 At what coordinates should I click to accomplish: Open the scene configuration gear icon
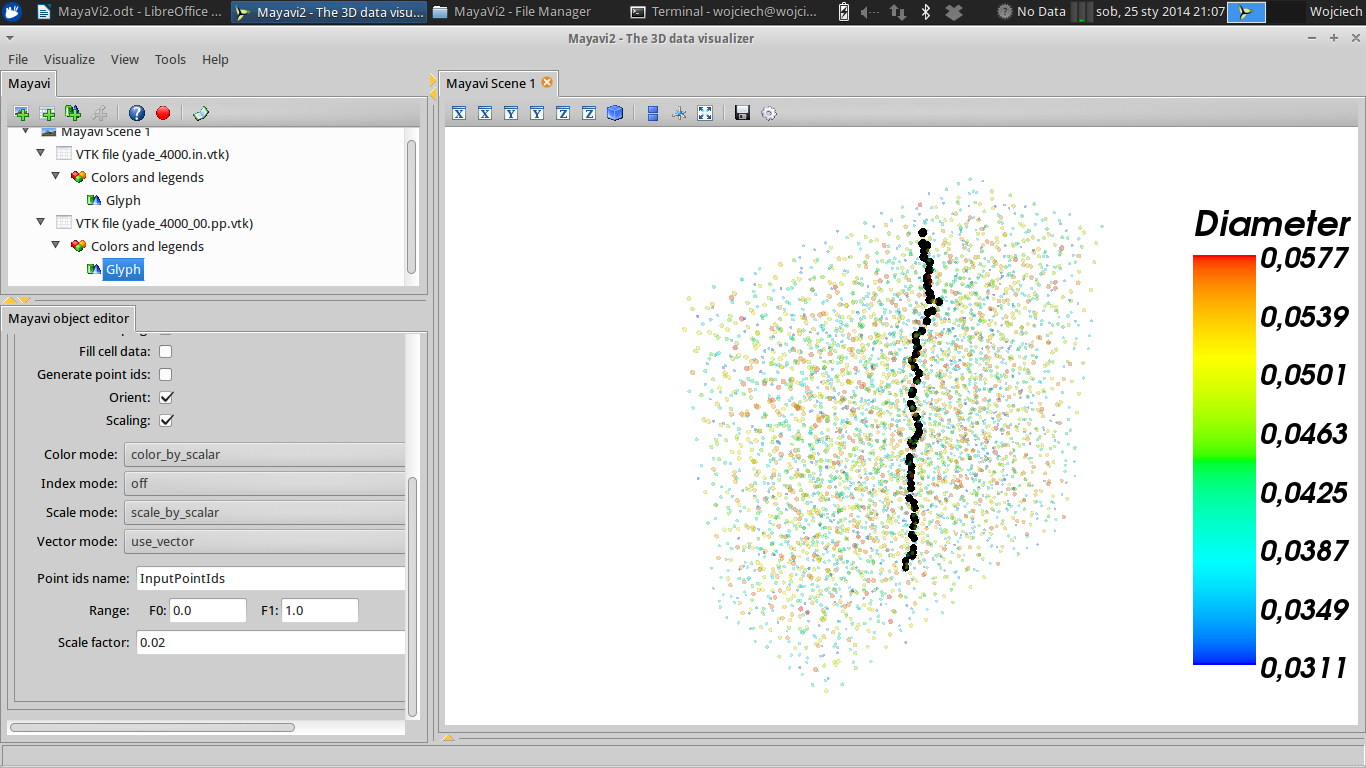tap(768, 113)
